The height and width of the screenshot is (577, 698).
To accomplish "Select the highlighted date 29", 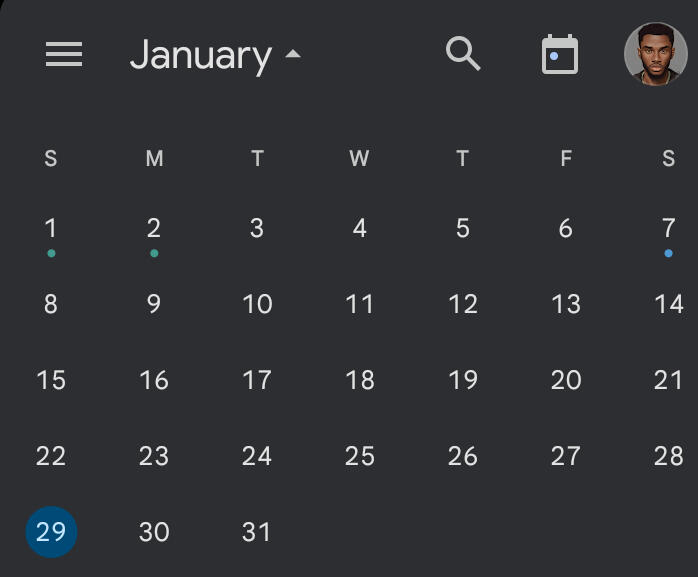I will 51,531.
